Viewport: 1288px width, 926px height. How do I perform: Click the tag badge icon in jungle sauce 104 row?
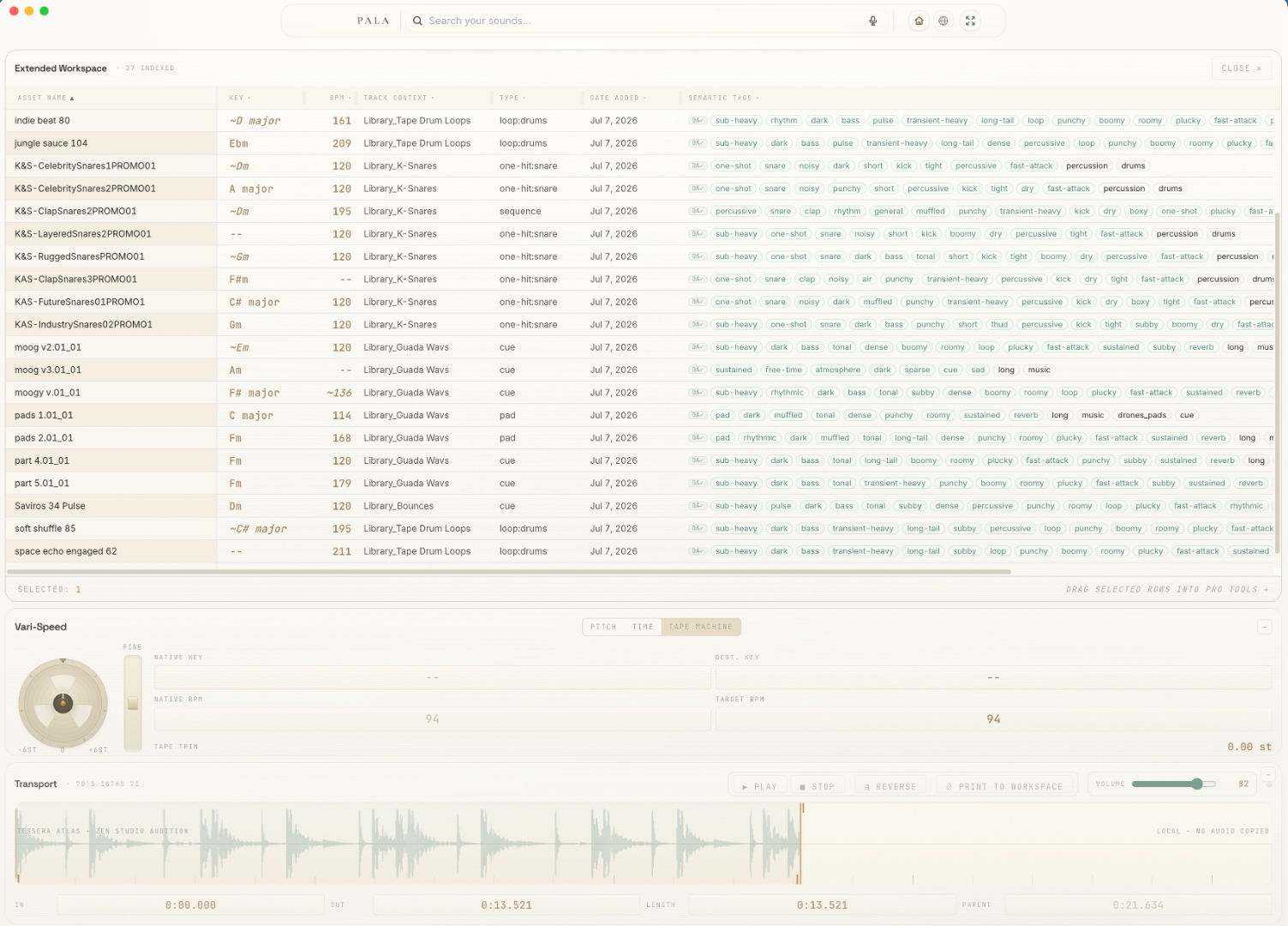click(x=698, y=143)
